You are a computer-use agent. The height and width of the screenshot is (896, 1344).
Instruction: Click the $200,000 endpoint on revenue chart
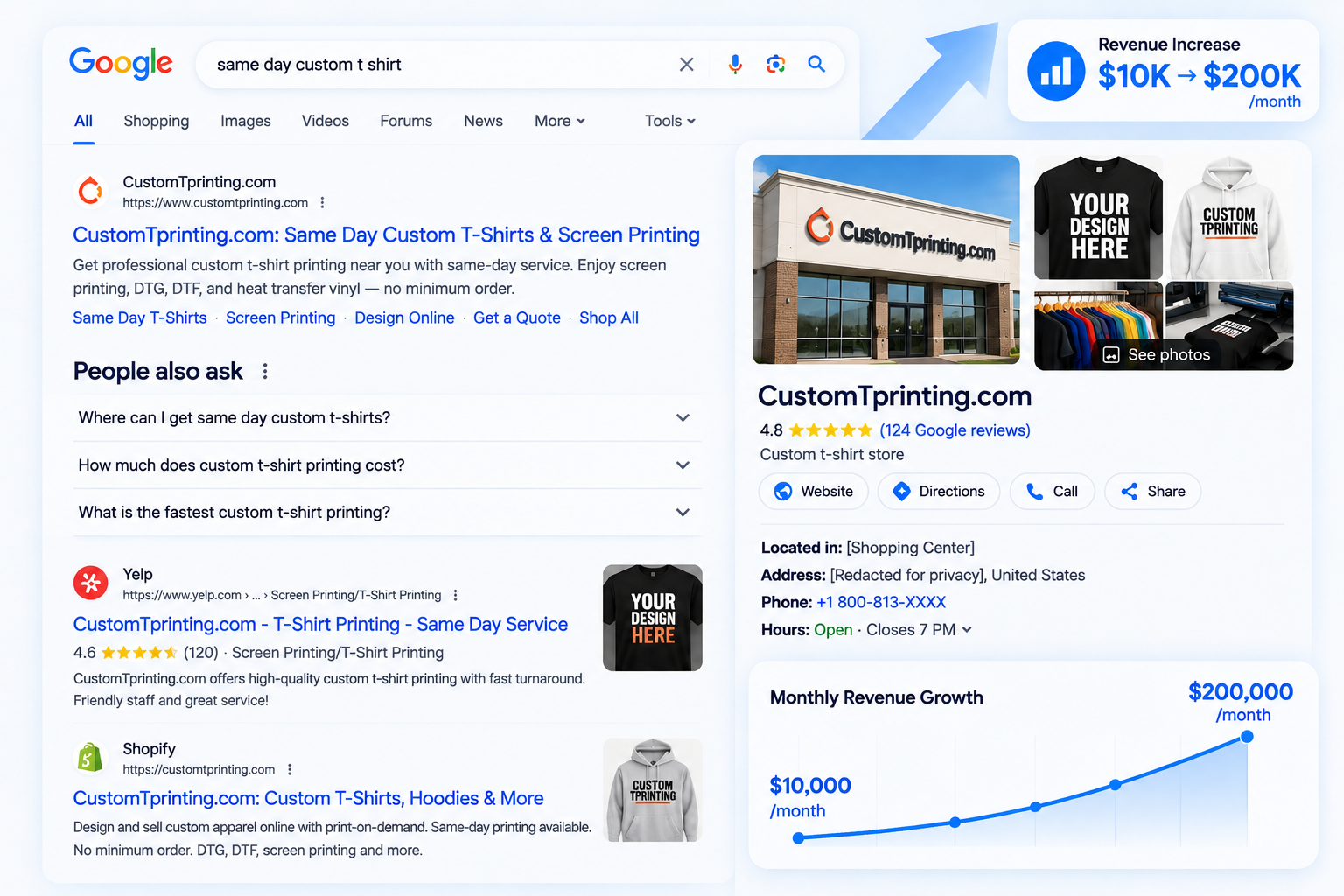(1247, 737)
